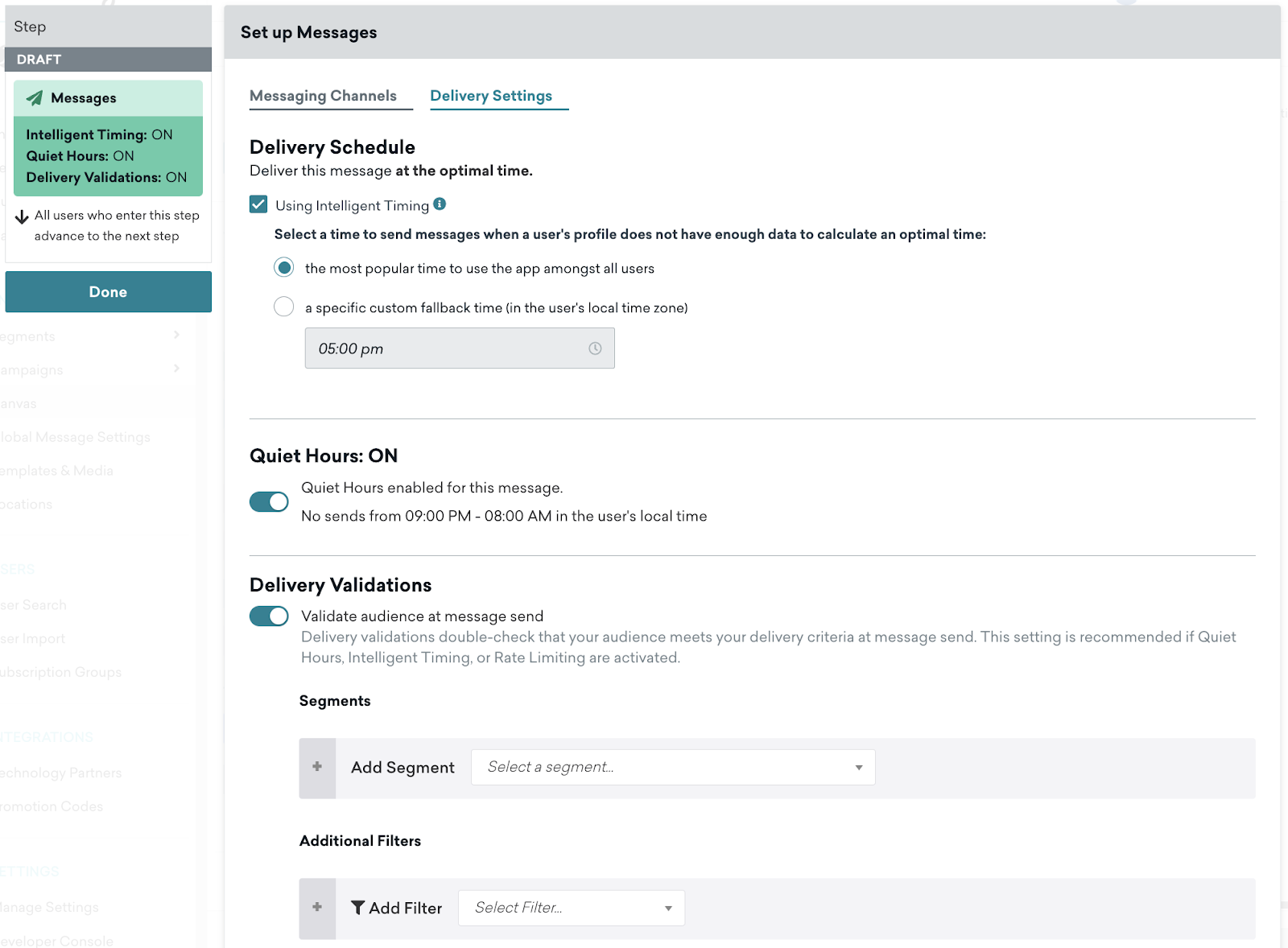Expand the Campaigns sidebar chevron
The height and width of the screenshot is (948, 1288).
pos(176,369)
